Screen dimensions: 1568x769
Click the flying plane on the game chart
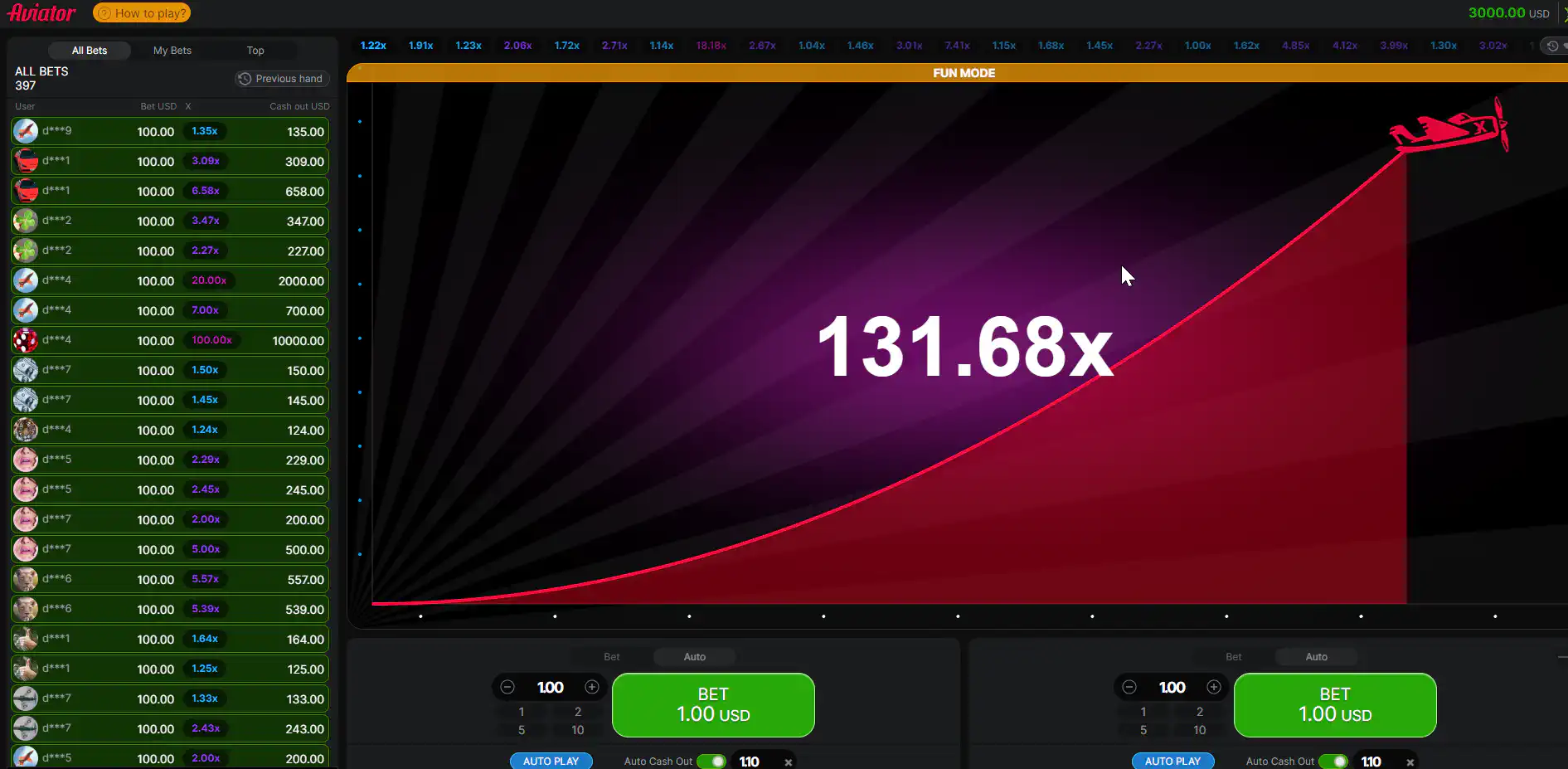1447,129
